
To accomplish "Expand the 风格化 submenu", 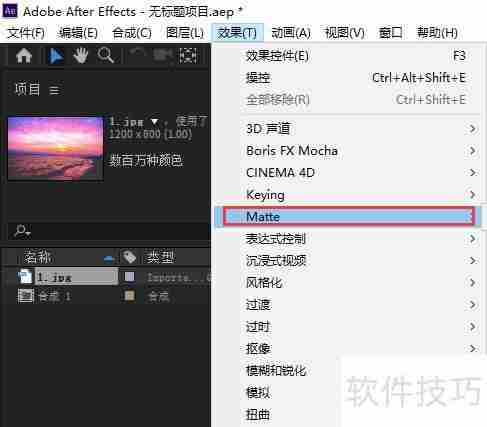I will click(347, 283).
